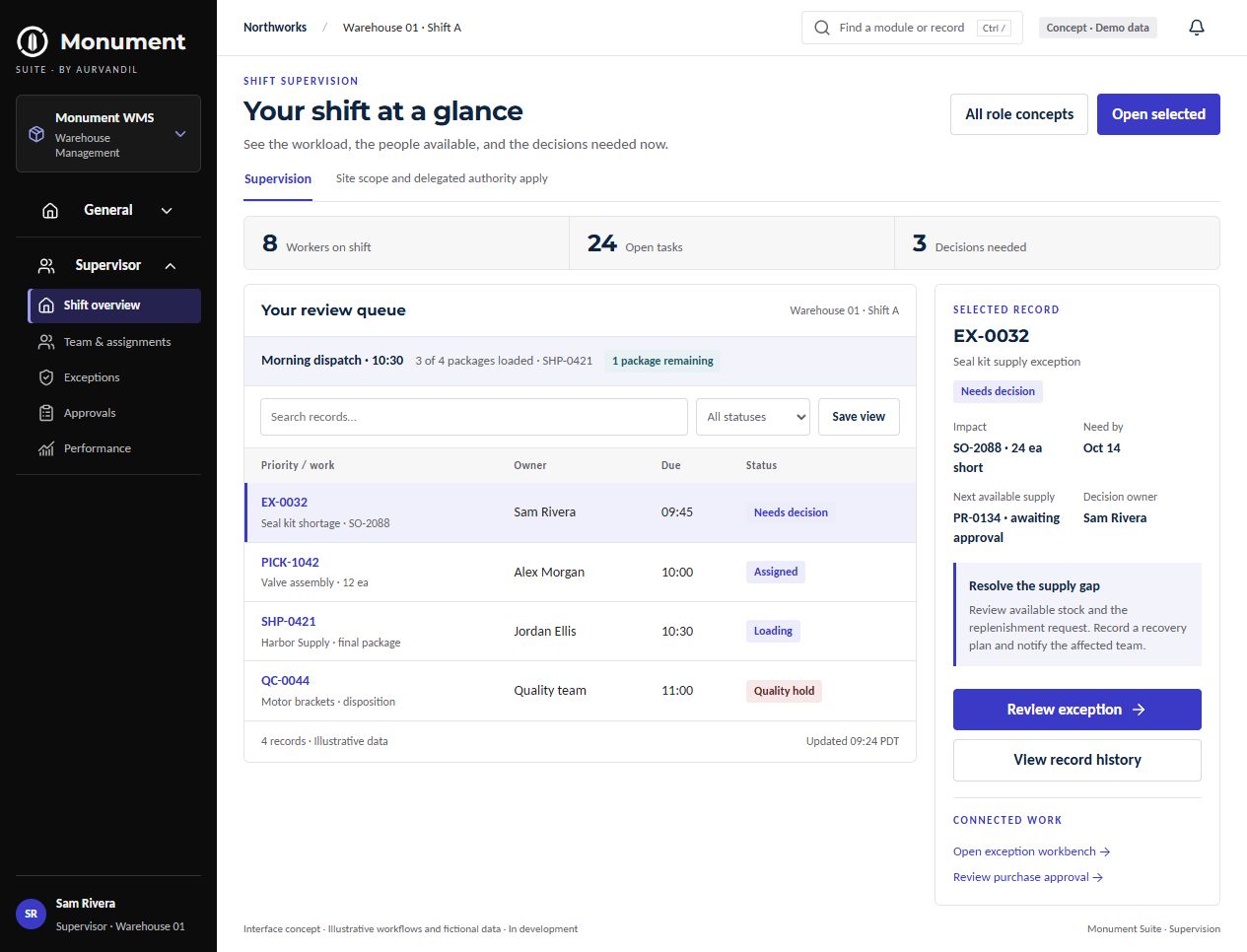Open record EX-0032 link

coord(284,503)
